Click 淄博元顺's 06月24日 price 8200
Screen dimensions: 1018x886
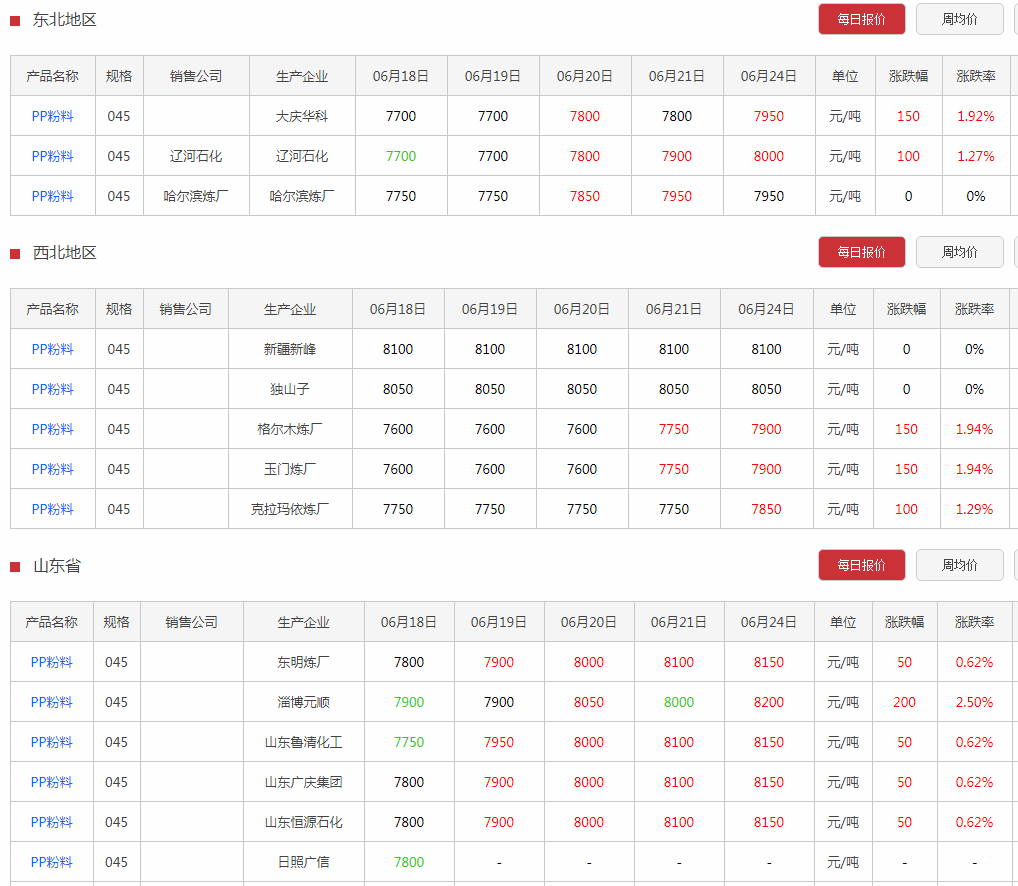coord(769,702)
